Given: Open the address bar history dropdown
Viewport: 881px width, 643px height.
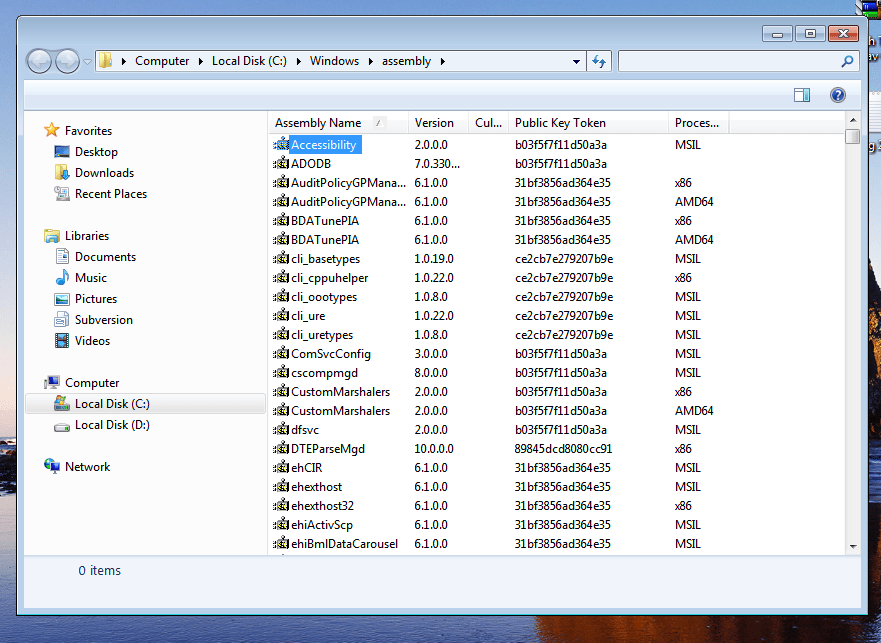Looking at the screenshot, I should pyautogui.click(x=576, y=61).
